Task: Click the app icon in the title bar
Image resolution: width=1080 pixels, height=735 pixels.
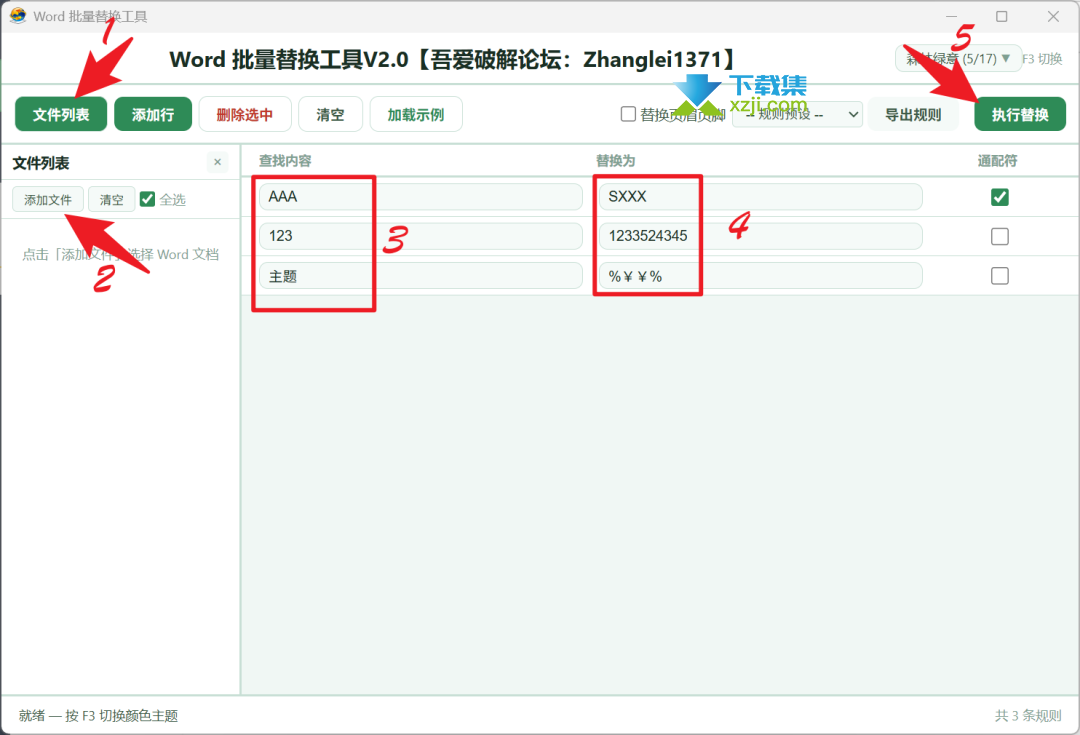Action: (18, 16)
